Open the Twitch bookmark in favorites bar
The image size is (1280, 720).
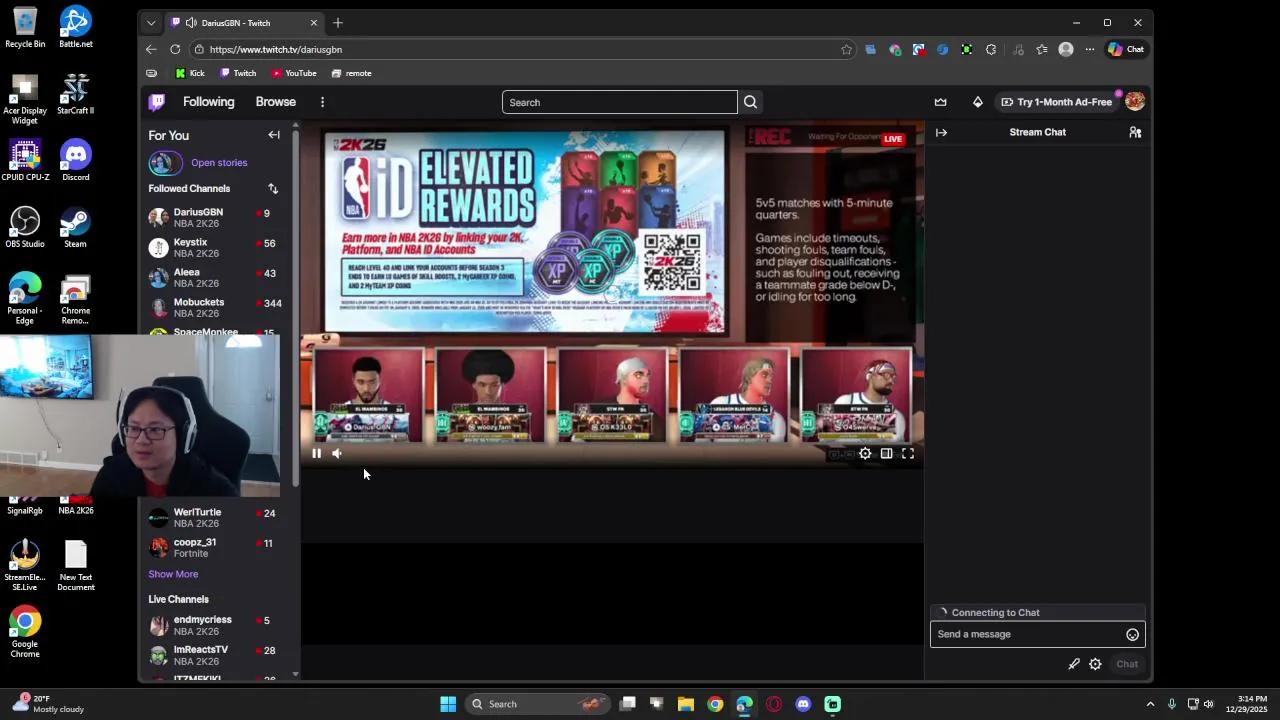tap(238, 73)
